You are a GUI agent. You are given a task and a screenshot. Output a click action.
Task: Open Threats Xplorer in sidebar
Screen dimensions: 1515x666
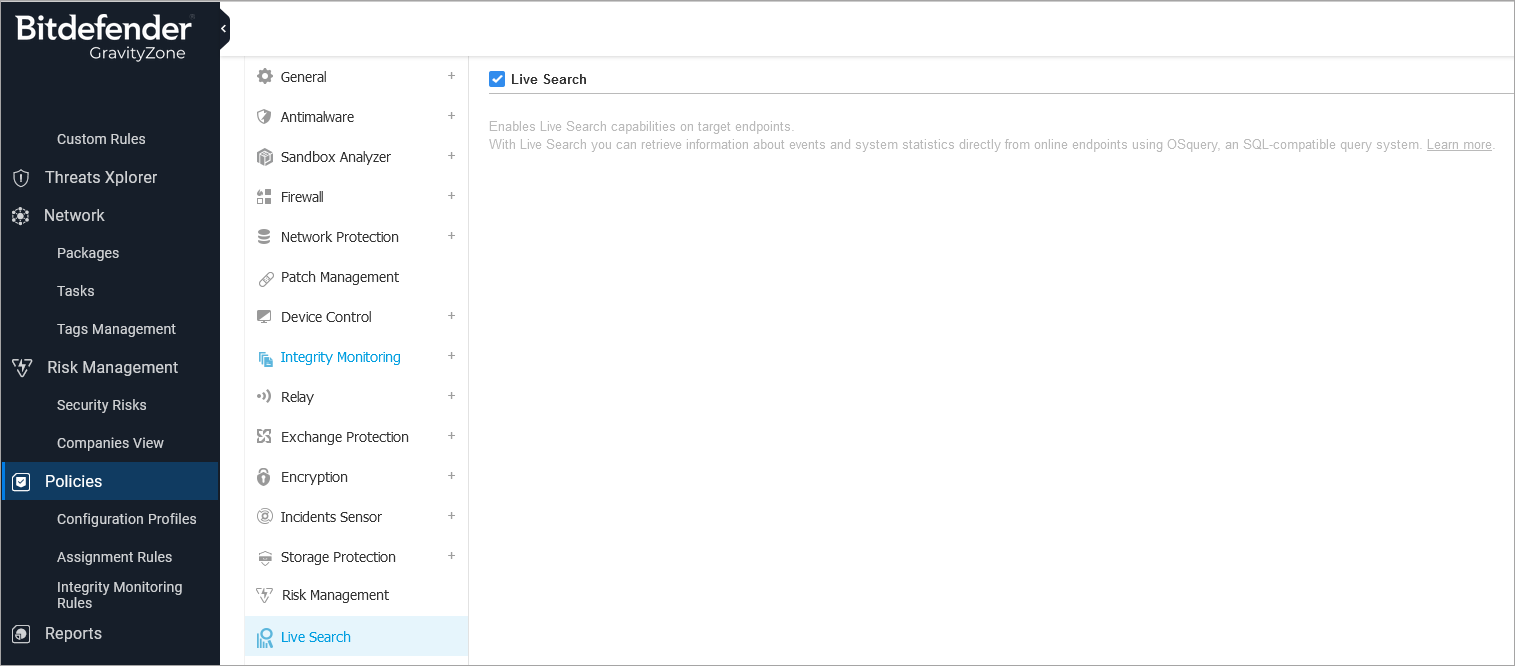click(101, 177)
